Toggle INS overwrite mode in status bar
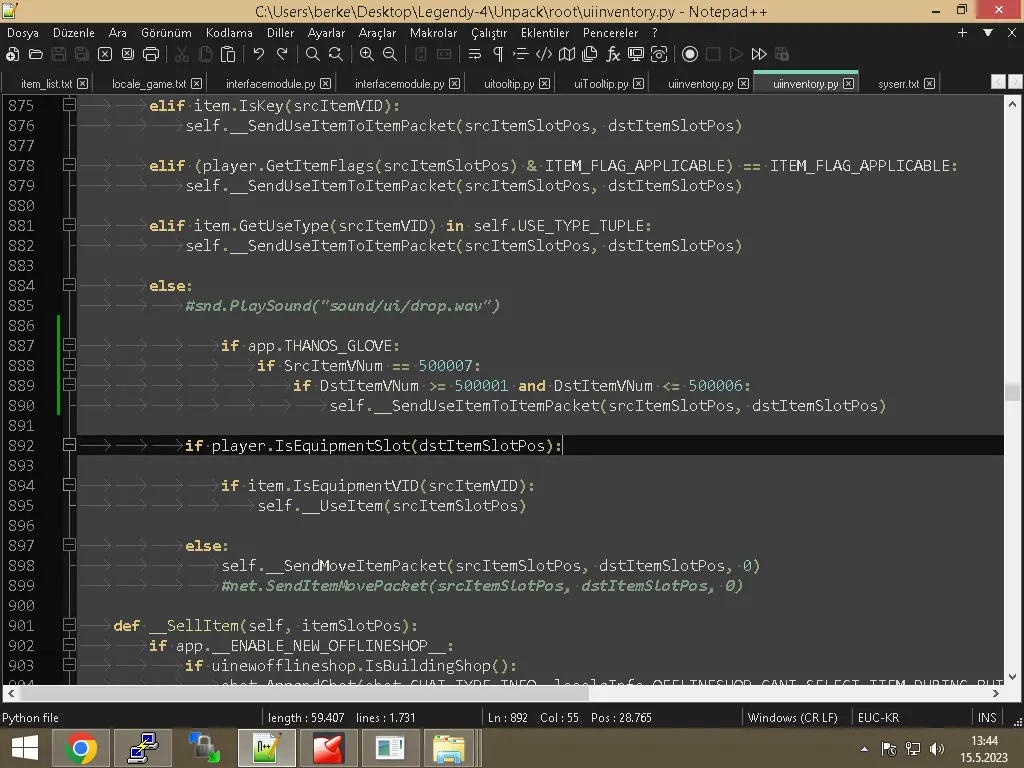The width and height of the screenshot is (1024, 768). (x=986, y=717)
